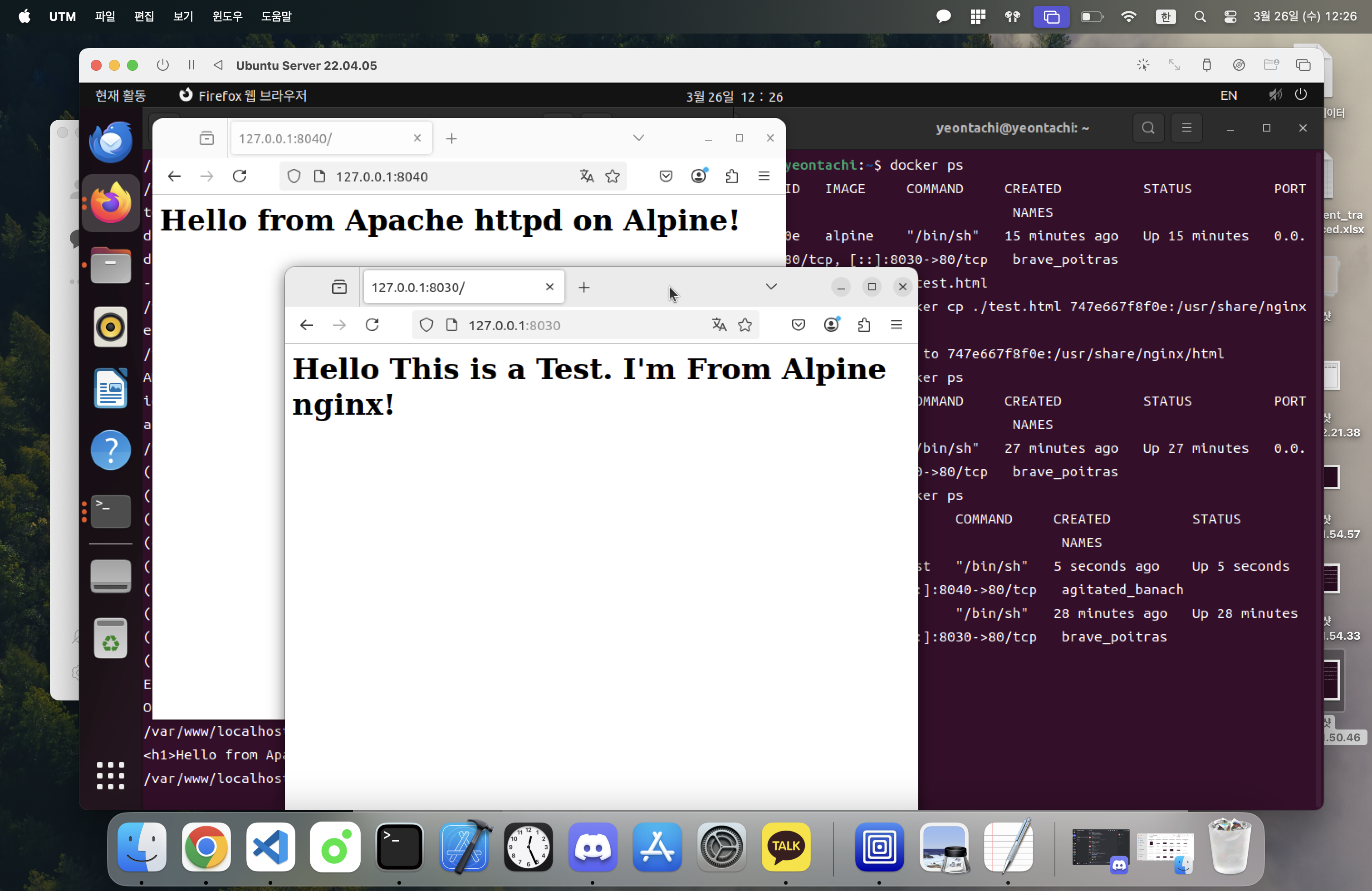List all tabs dropdown in 8040 window
Screen dimensions: 1372x891
click(638, 138)
